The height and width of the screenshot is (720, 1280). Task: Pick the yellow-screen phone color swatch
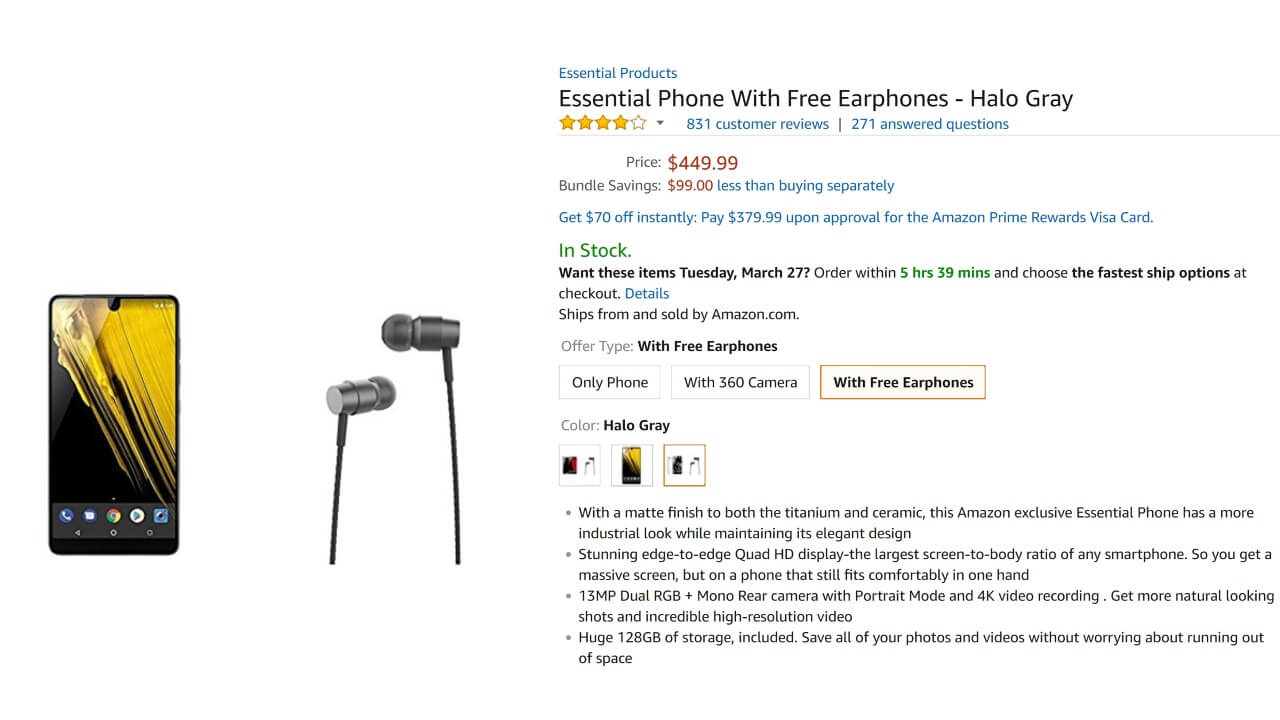[x=632, y=465]
